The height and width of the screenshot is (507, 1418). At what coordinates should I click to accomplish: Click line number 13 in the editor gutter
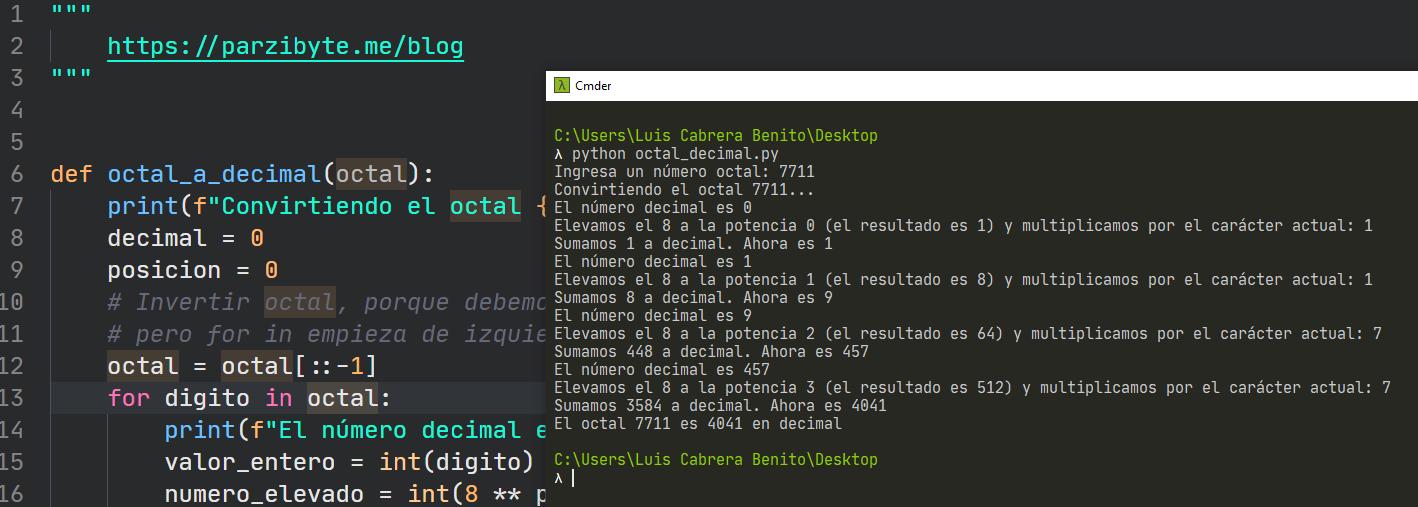11,398
